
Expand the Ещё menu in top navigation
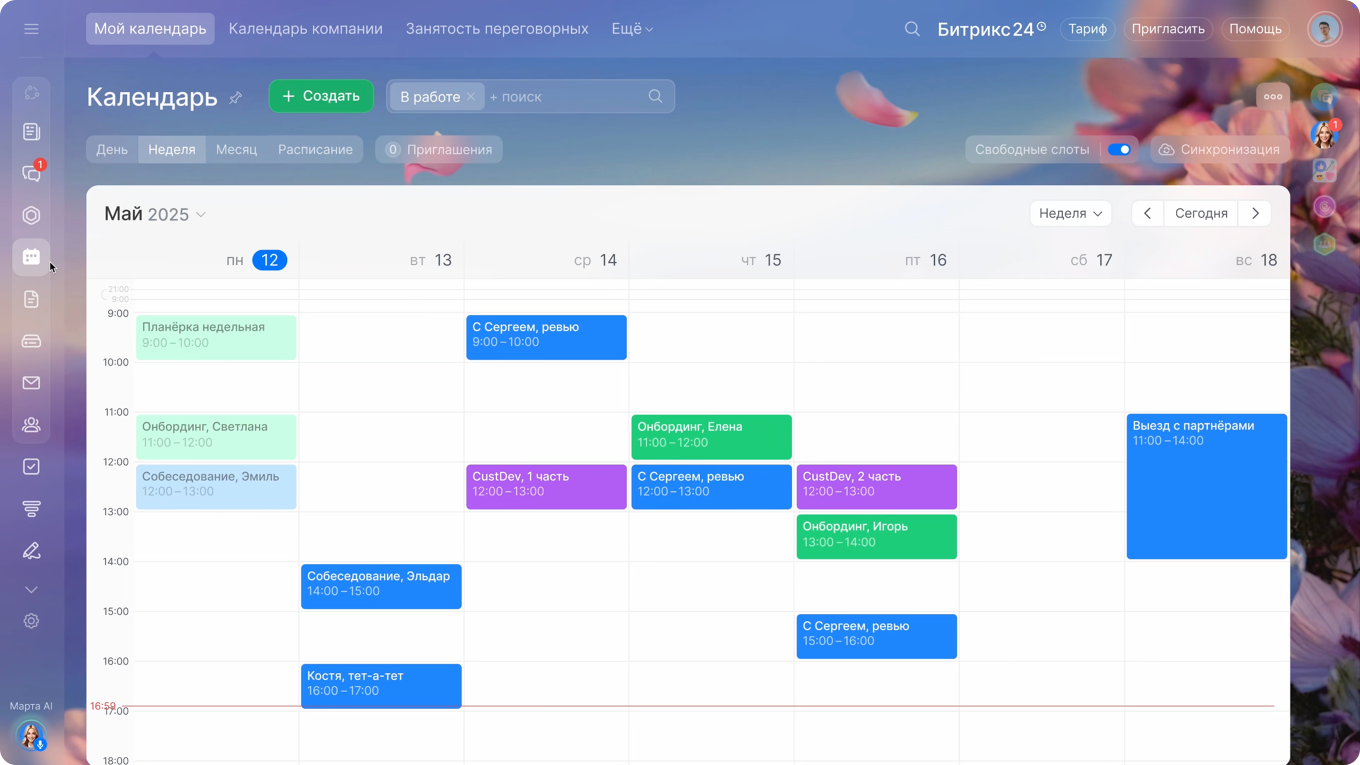tap(632, 29)
